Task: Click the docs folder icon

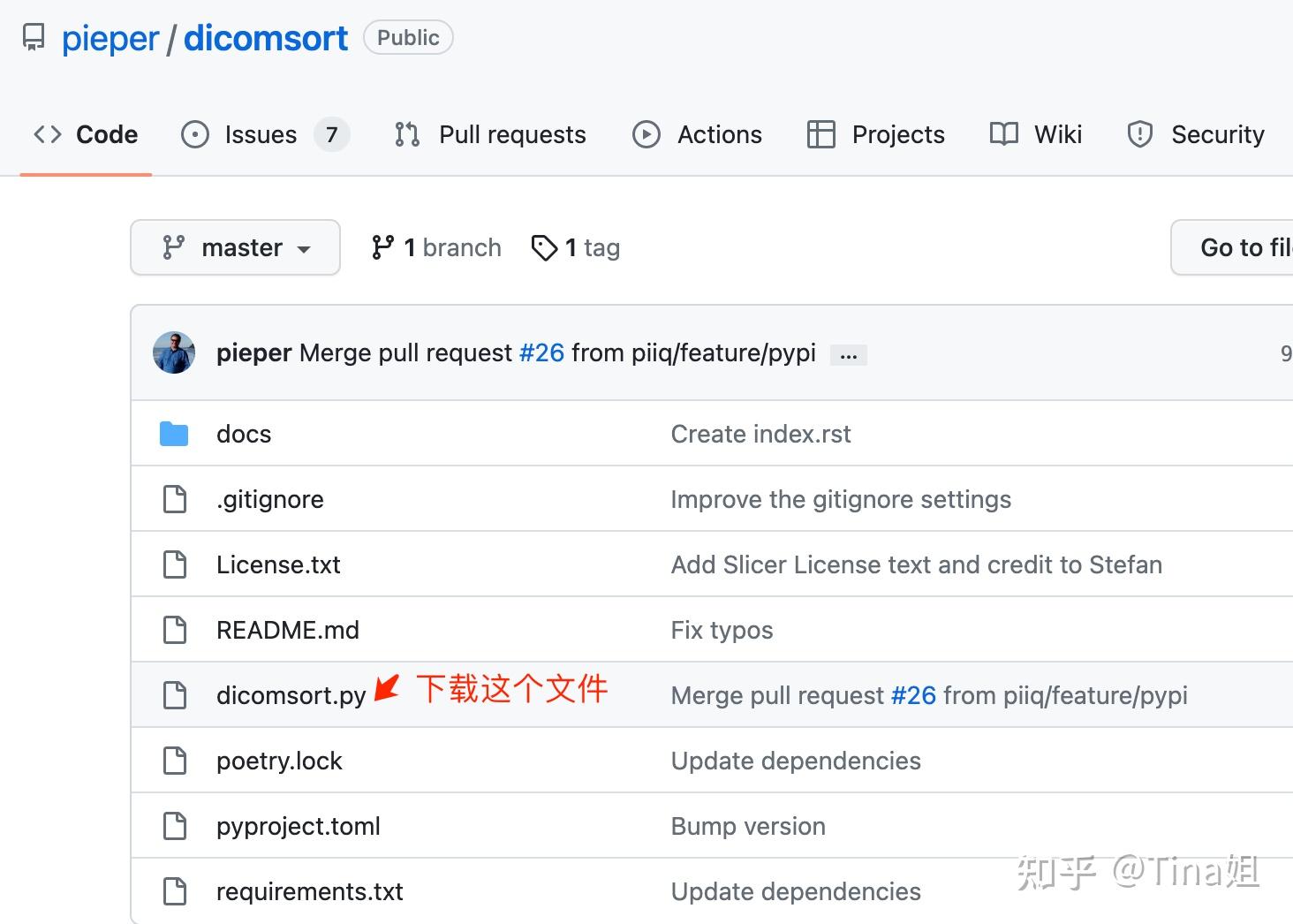Action: pyautogui.click(x=174, y=434)
